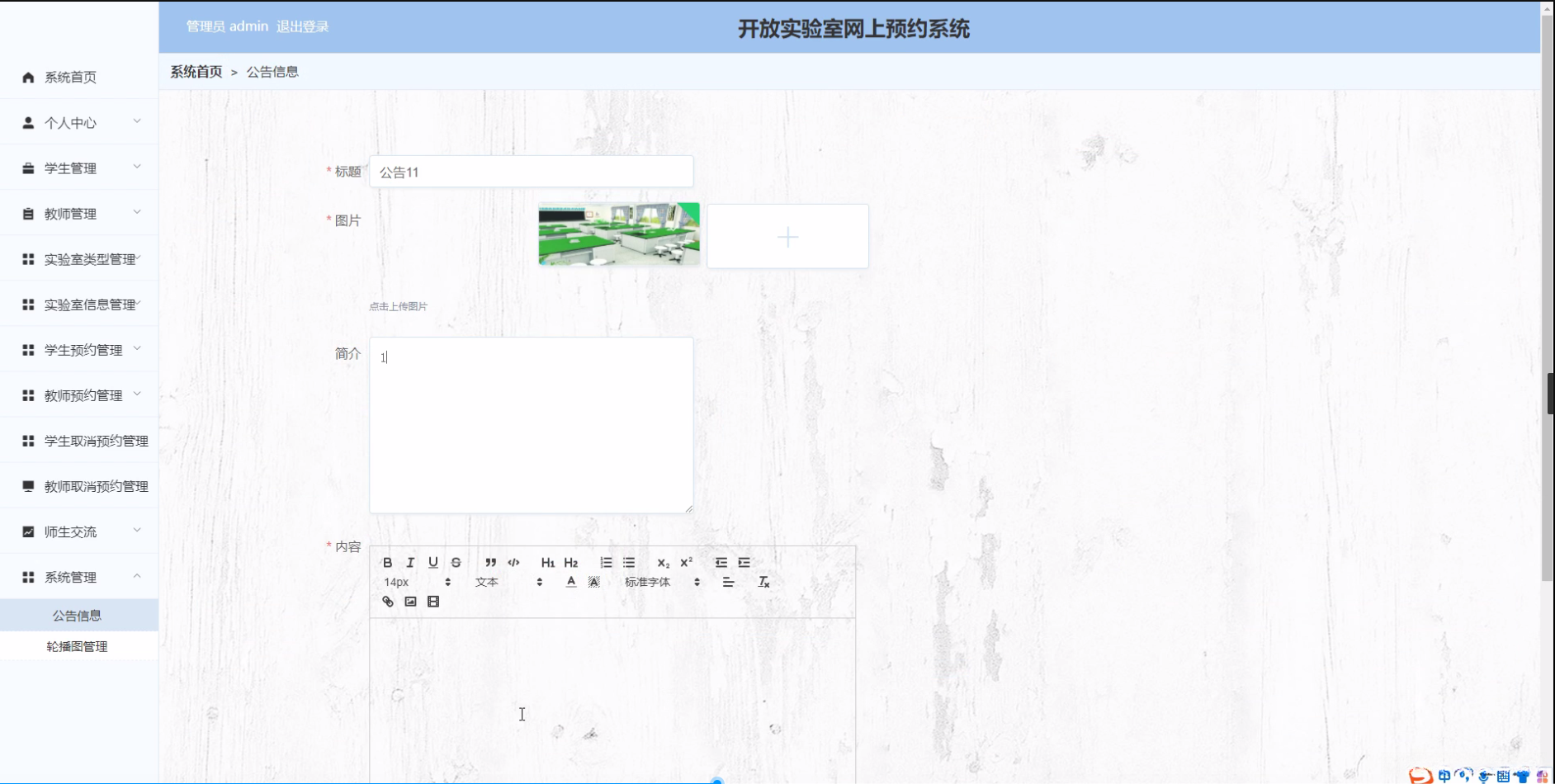
Task: Open the 文本 paragraph style dropdown
Action: (508, 583)
